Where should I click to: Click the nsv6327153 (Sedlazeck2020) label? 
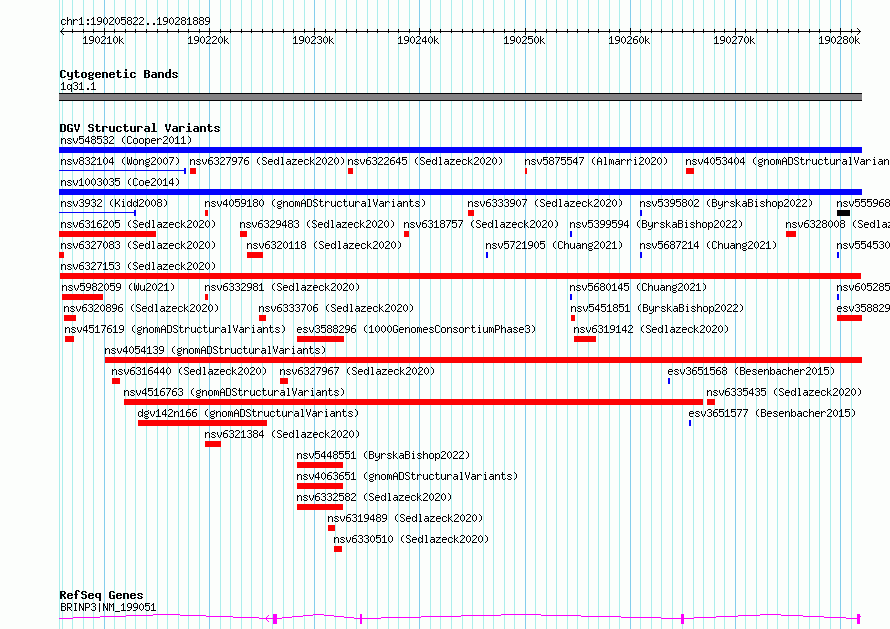[x=138, y=266]
